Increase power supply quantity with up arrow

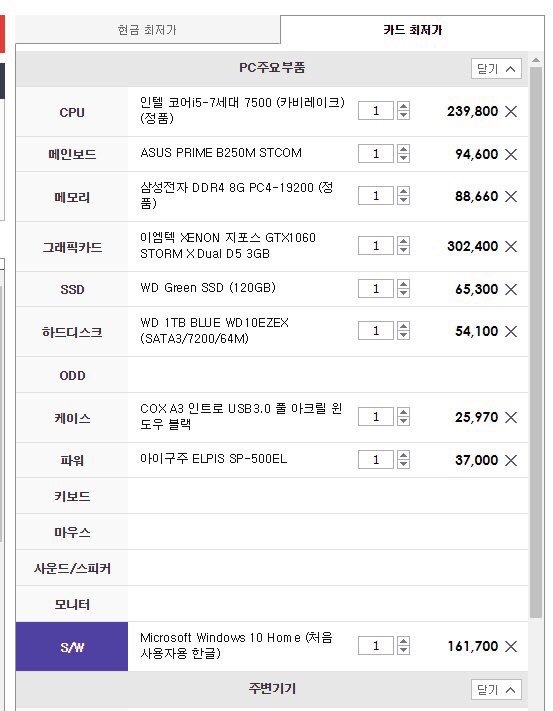(403, 455)
